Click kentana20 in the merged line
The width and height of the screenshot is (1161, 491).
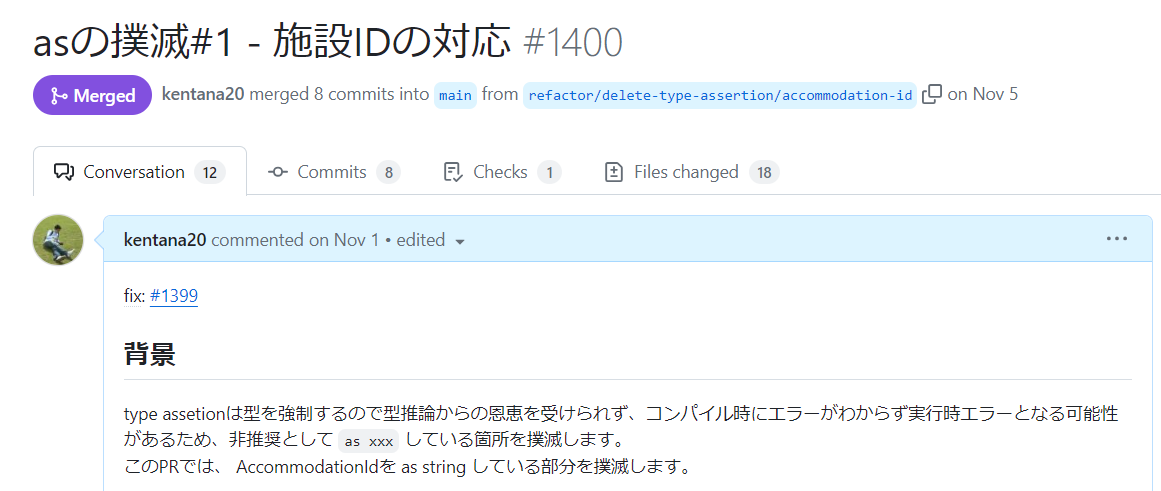pyautogui.click(x=203, y=94)
